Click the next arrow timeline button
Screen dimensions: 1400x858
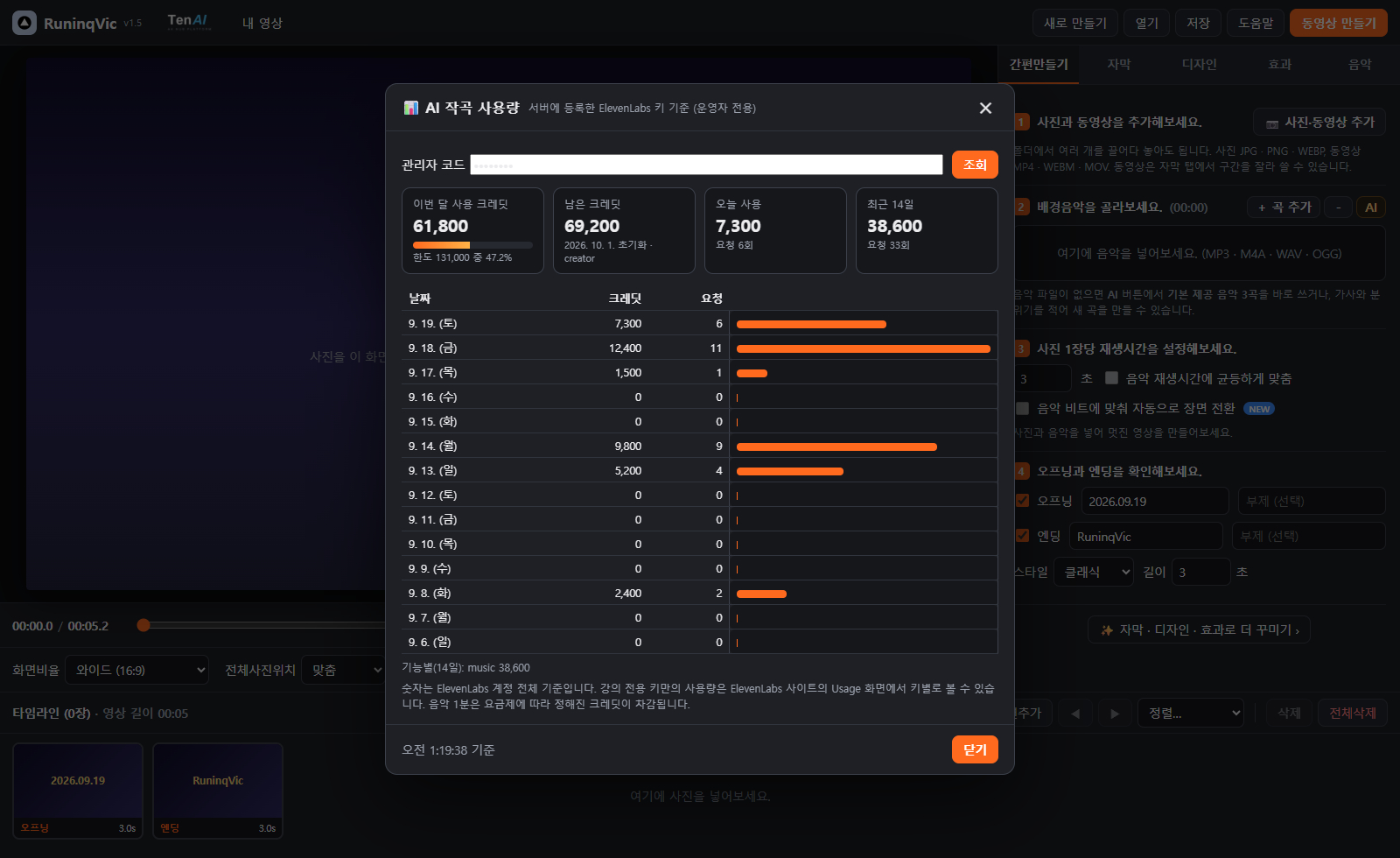(x=1114, y=713)
